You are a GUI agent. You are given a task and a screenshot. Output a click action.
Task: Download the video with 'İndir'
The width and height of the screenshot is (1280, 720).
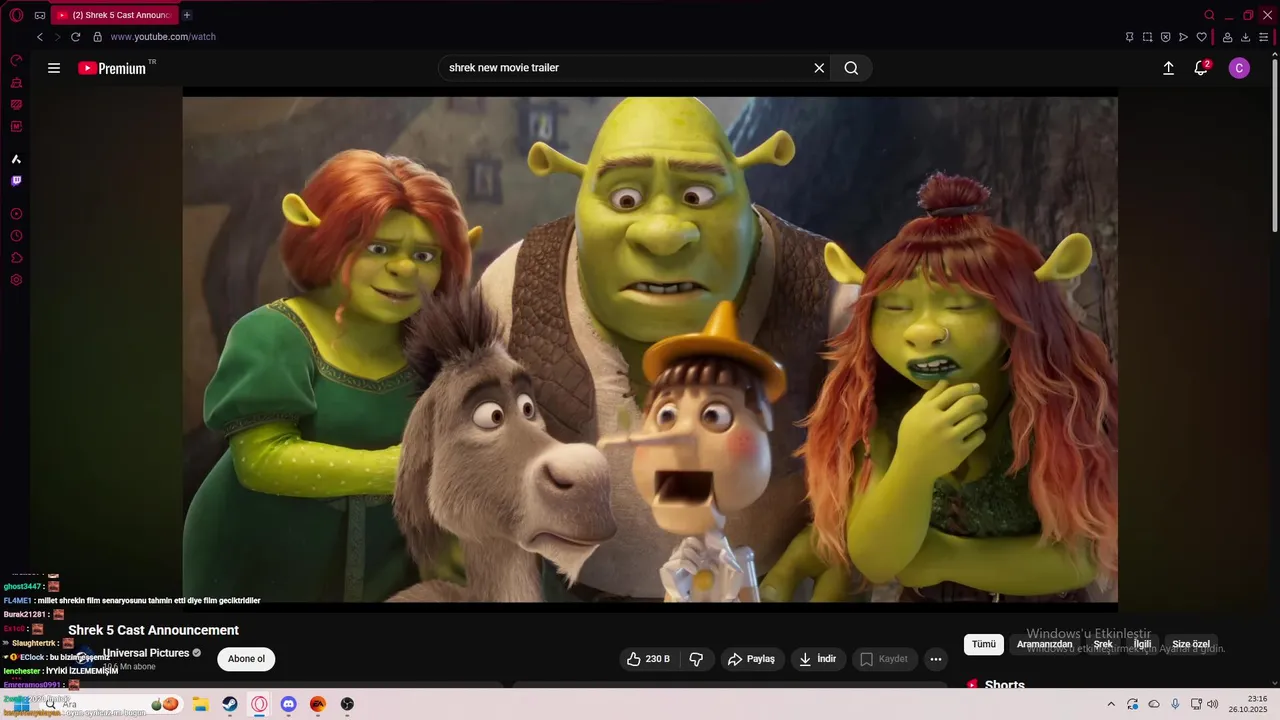click(x=818, y=659)
